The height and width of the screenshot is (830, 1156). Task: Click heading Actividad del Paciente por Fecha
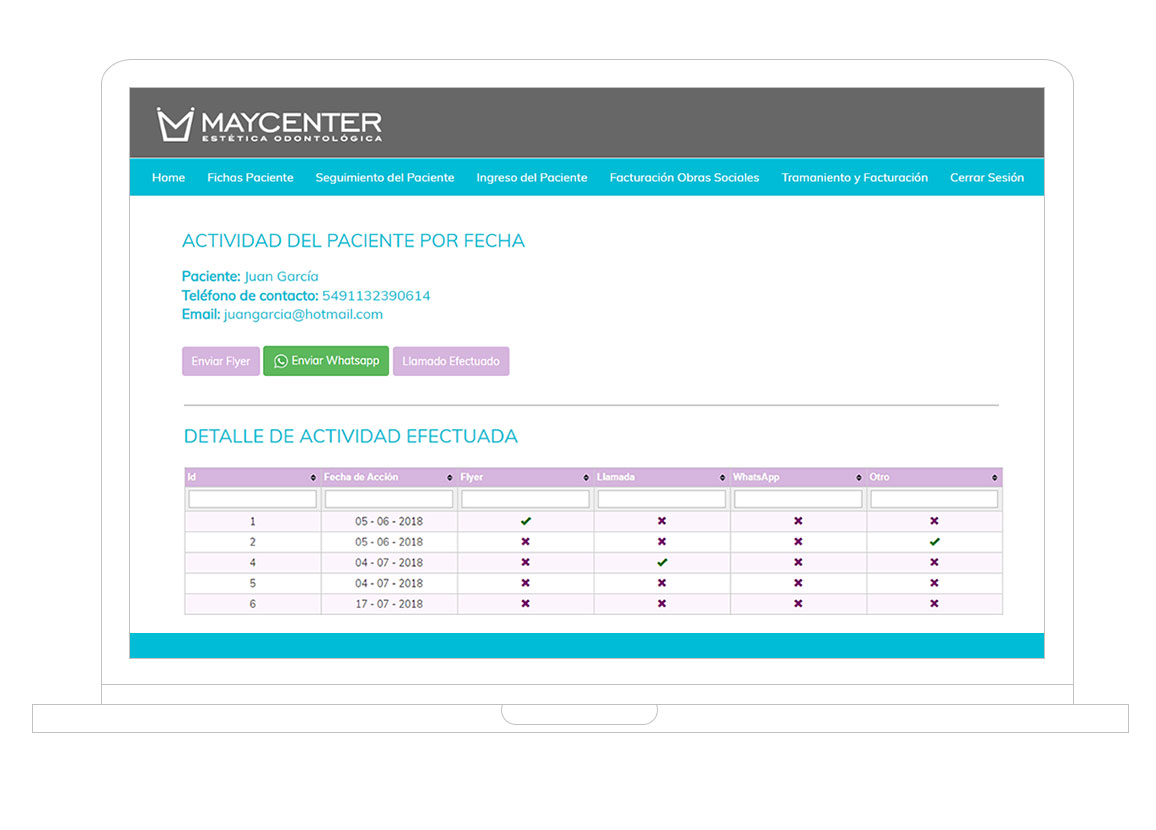tap(353, 241)
